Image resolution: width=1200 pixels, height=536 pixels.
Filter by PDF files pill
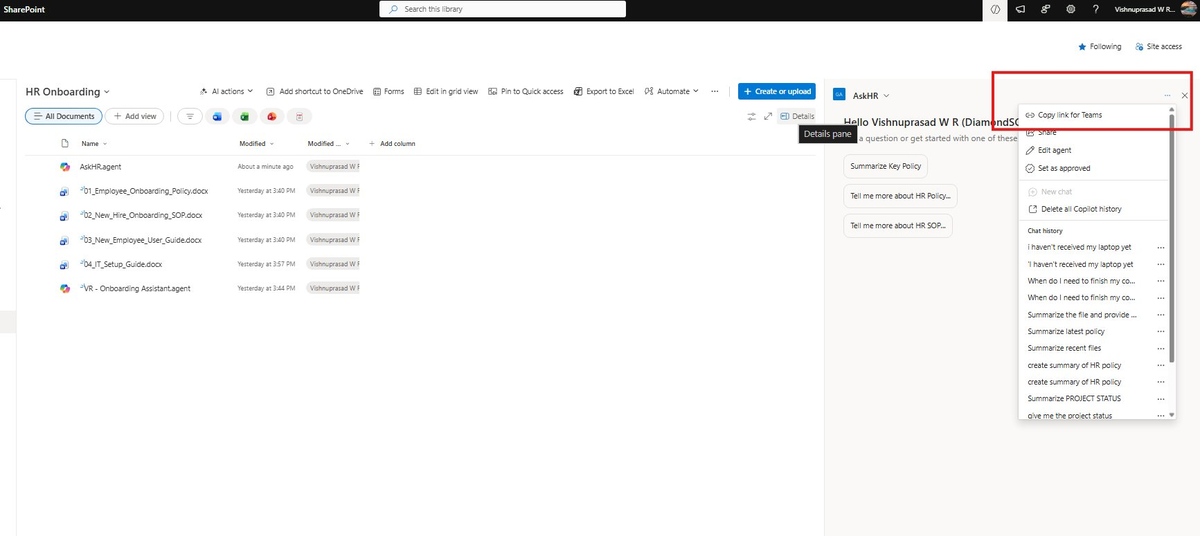[299, 116]
